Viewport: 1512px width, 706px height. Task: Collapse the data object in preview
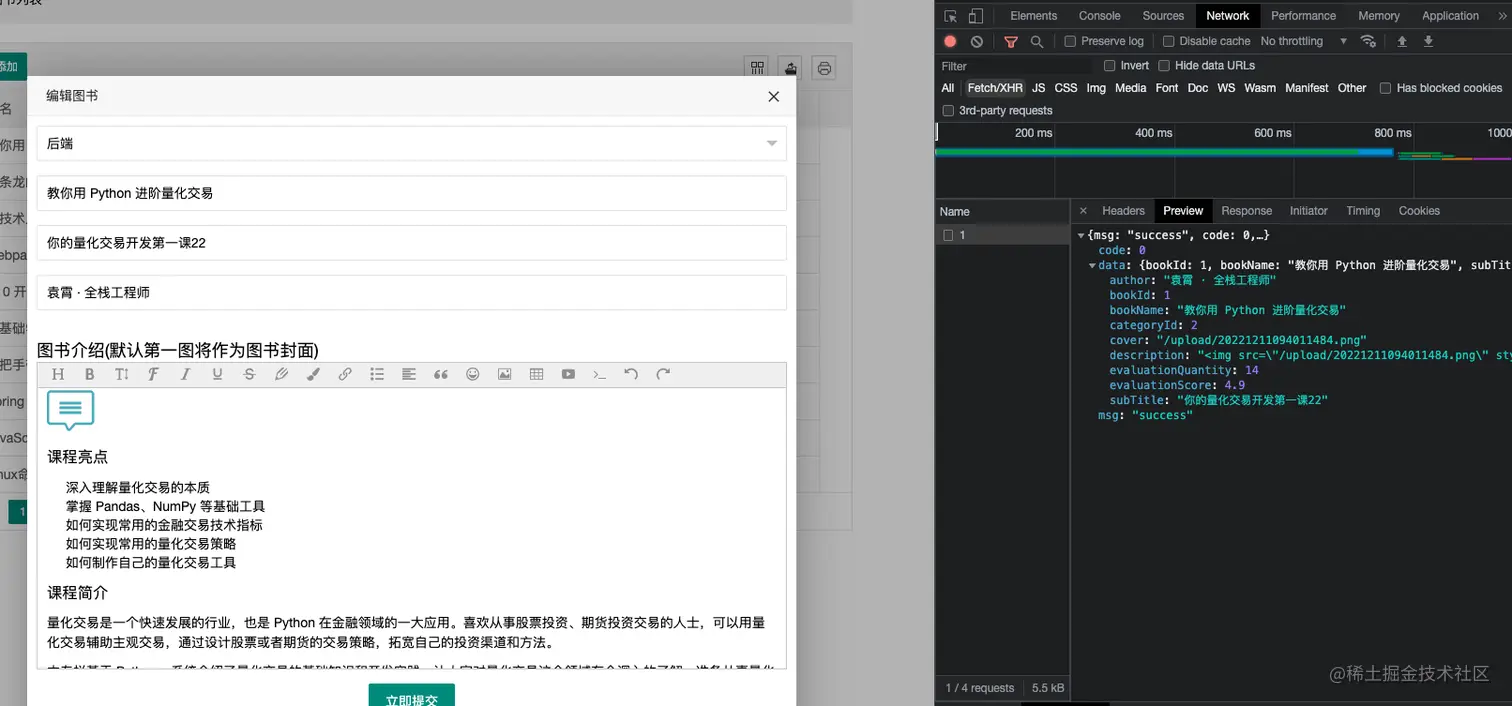coord(1092,265)
